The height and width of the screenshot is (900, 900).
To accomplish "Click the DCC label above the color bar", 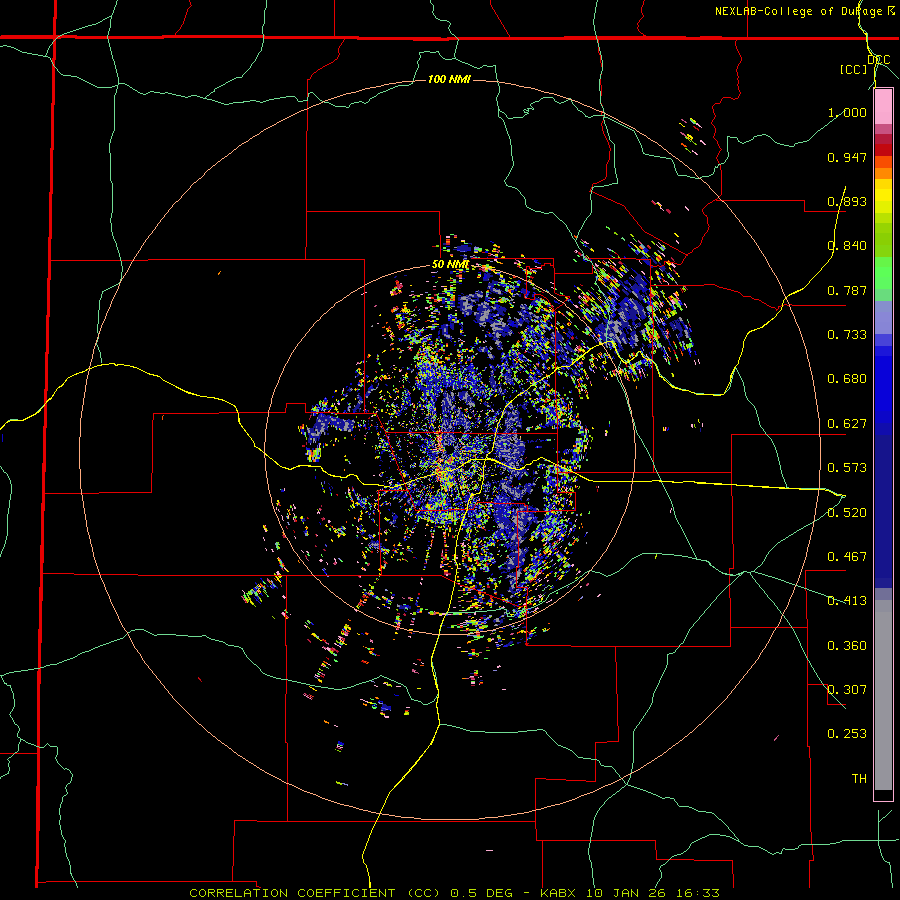I will [x=879, y=60].
